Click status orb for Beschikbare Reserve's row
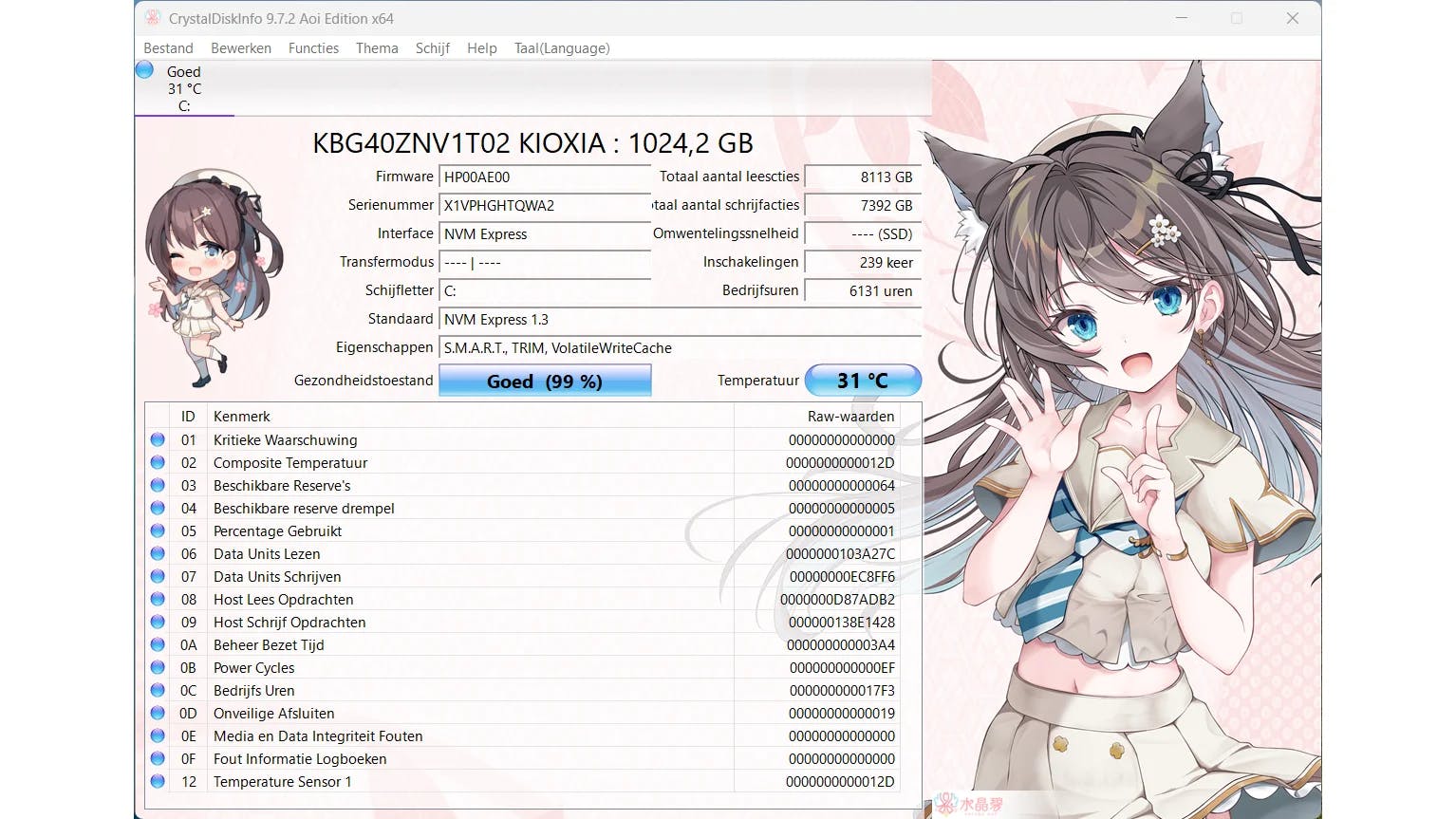The height and width of the screenshot is (819, 1456). (158, 485)
